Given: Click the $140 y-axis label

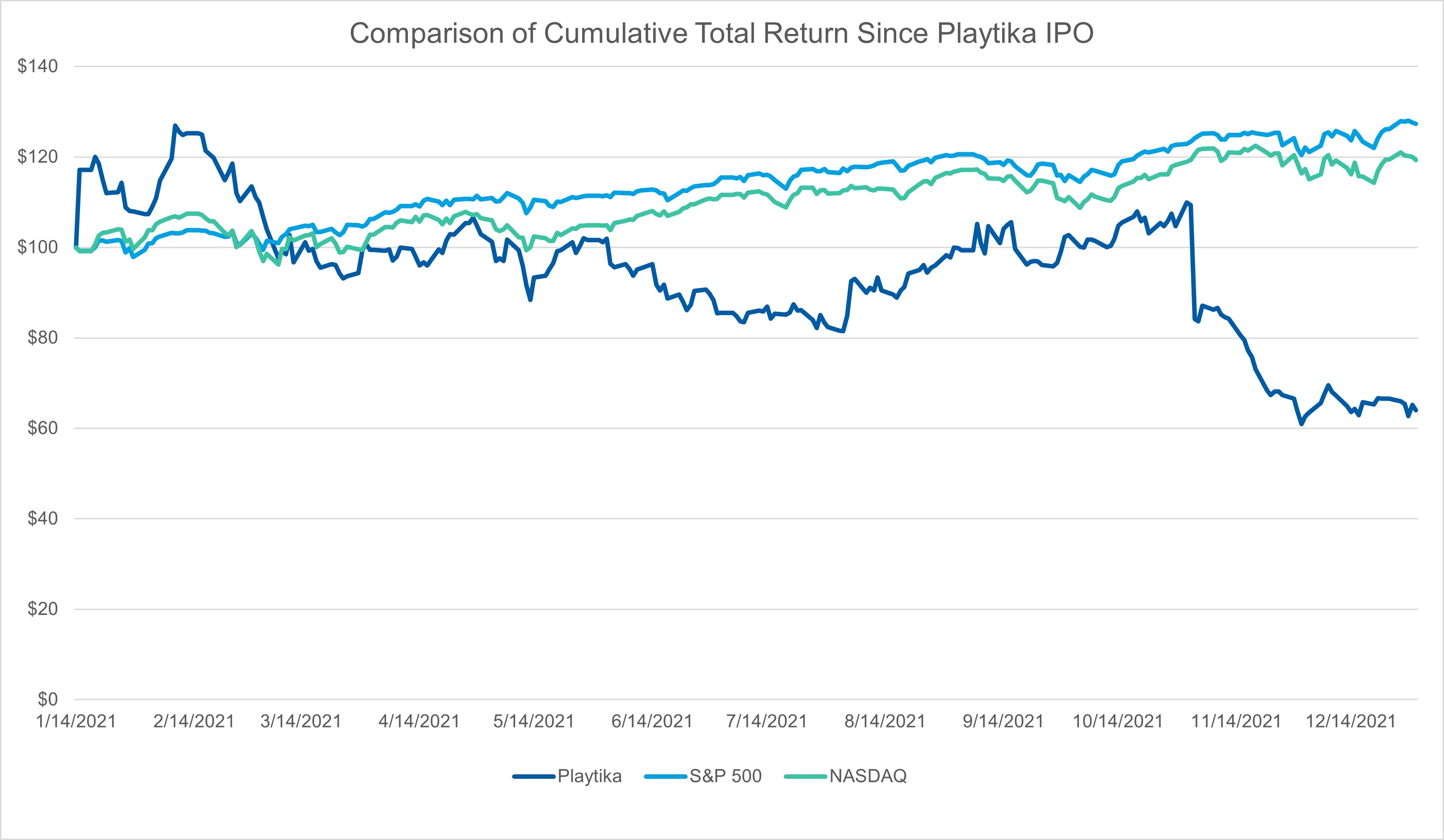Looking at the screenshot, I should click(x=38, y=67).
